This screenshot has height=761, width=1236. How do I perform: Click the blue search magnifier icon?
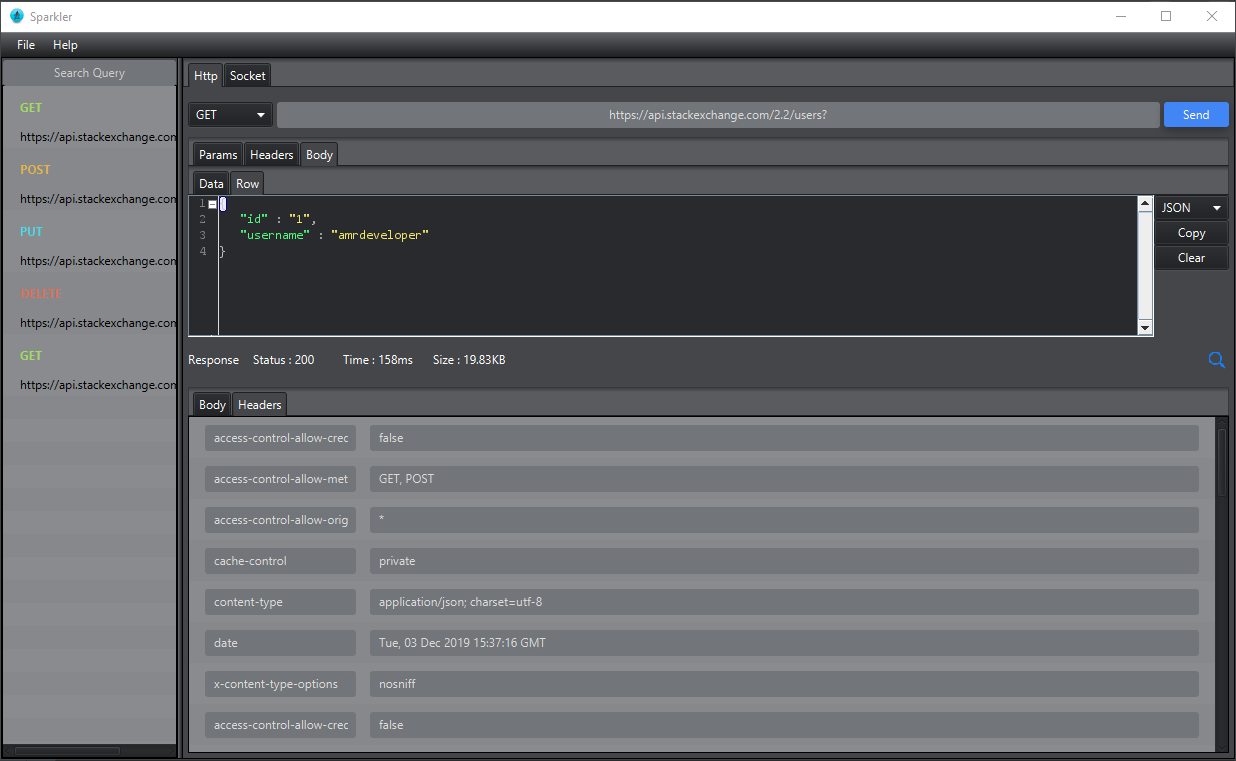1216,360
